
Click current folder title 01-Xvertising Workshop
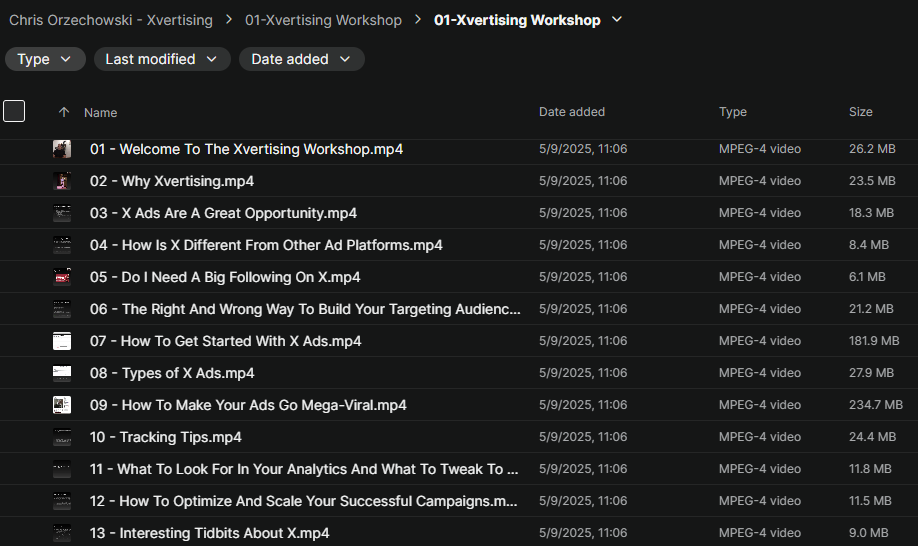pyautogui.click(x=517, y=20)
